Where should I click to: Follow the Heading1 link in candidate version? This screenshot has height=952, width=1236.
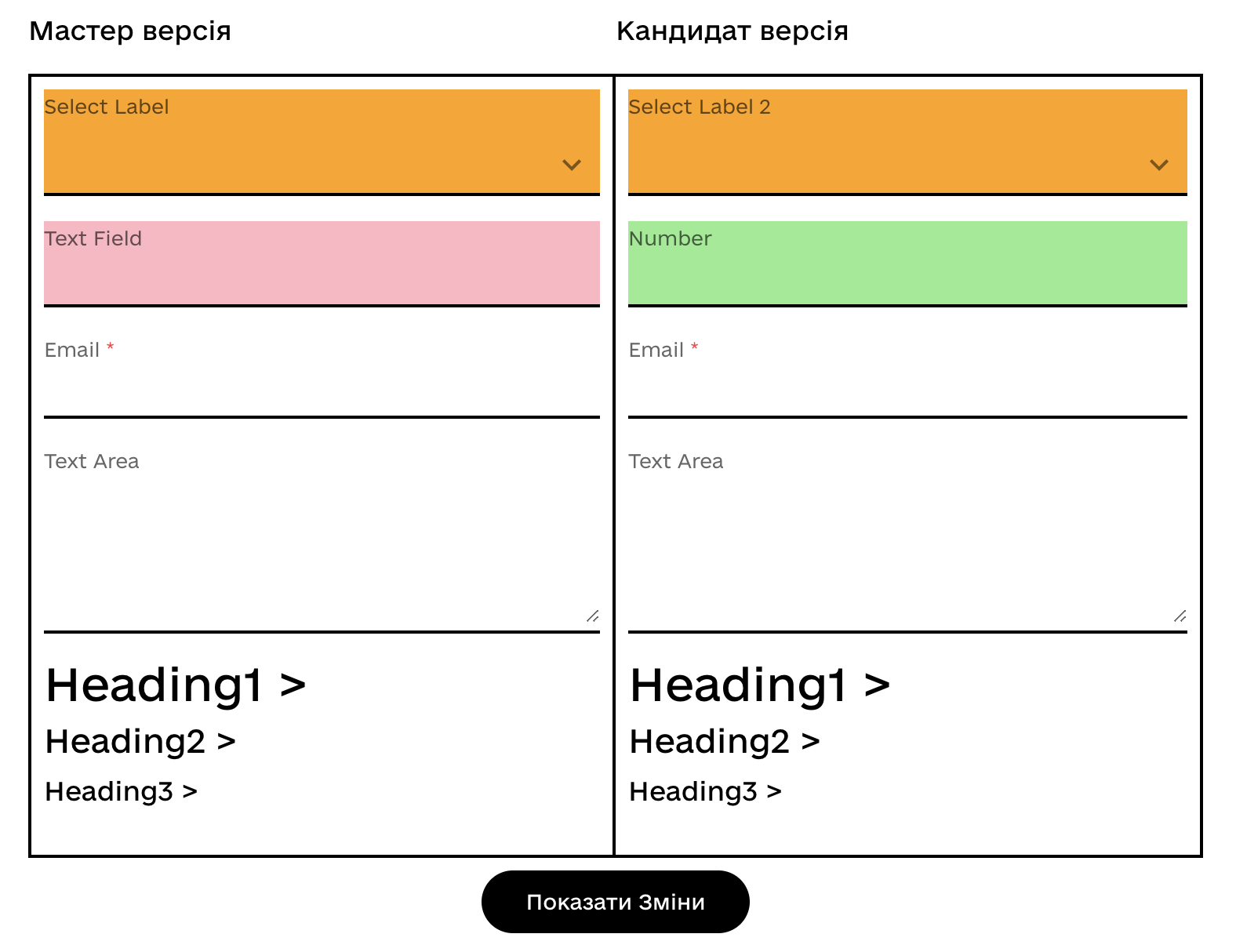pos(760,685)
